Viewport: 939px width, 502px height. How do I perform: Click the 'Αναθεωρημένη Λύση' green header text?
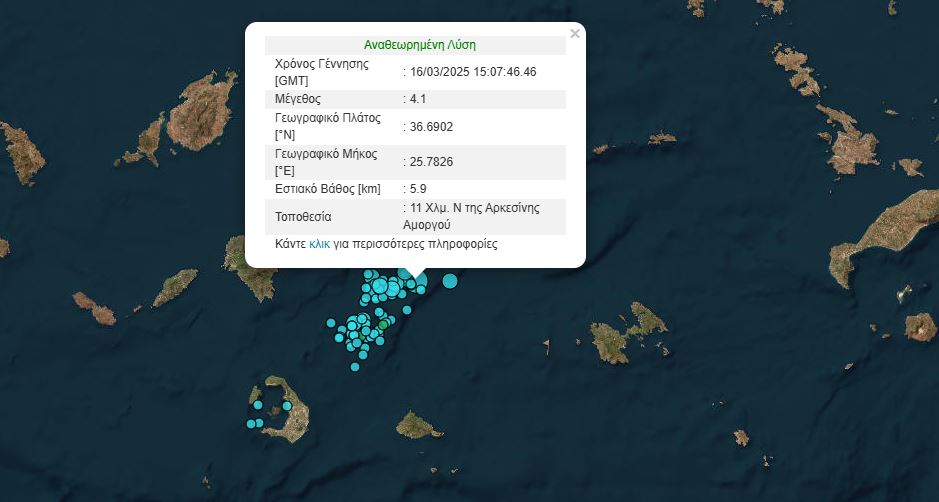point(419,45)
